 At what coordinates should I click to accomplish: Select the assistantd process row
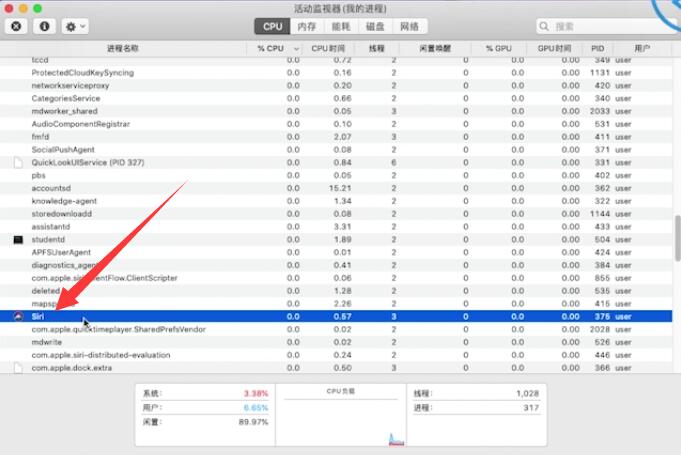(336, 227)
